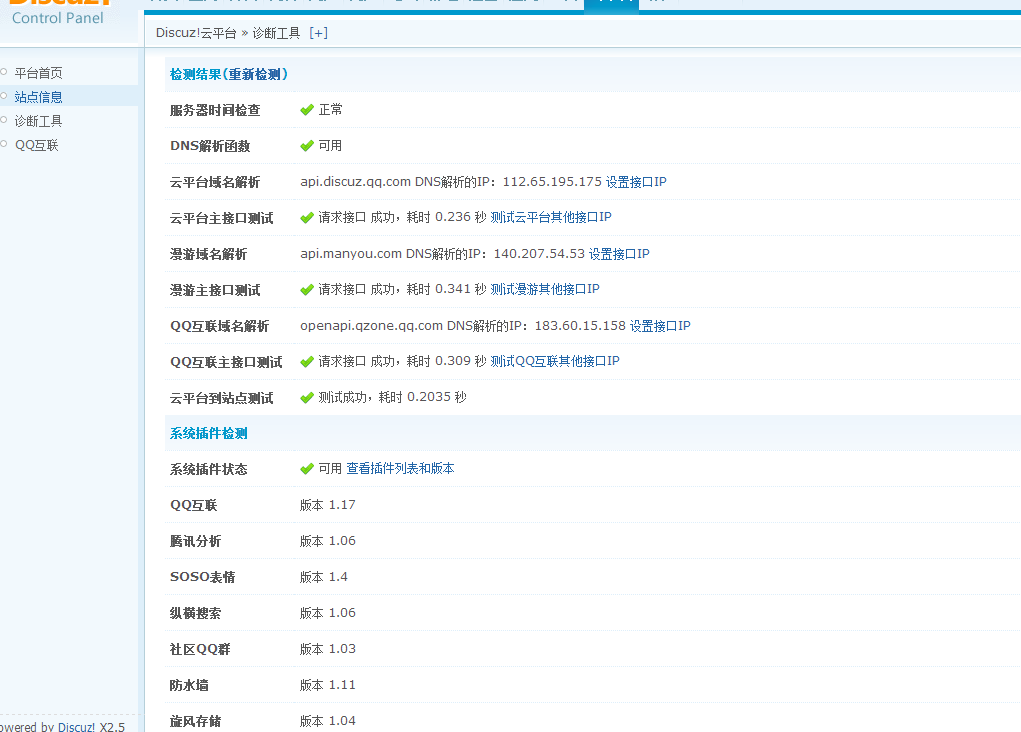Select 站点信息 in the left menu

click(38, 97)
